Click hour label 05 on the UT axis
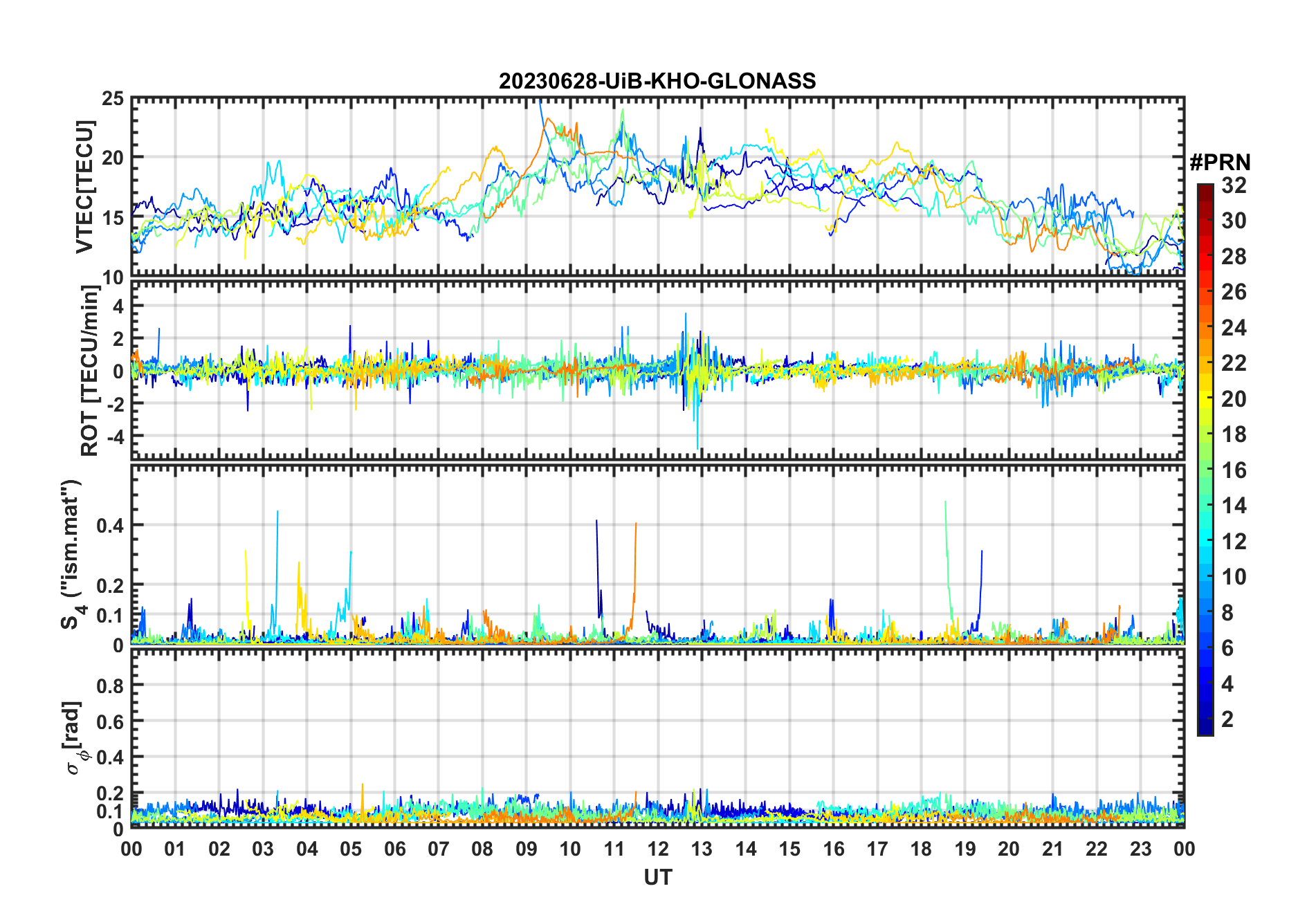1316x920 pixels. click(351, 849)
